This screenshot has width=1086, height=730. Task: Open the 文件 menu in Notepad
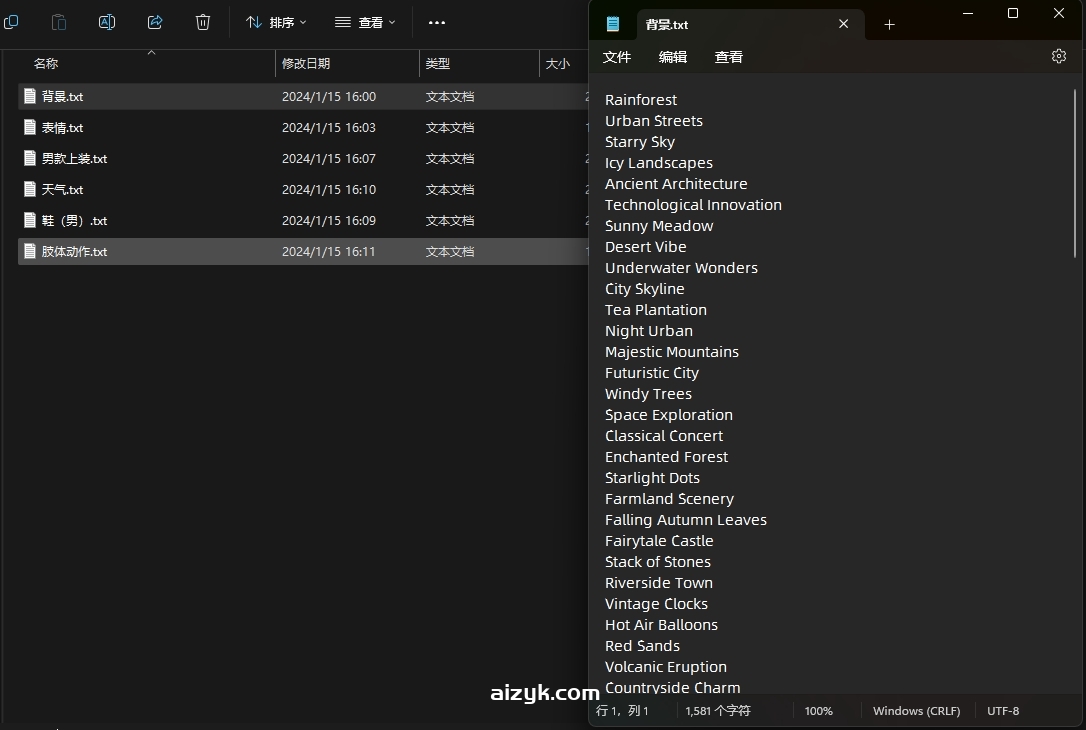click(x=617, y=57)
